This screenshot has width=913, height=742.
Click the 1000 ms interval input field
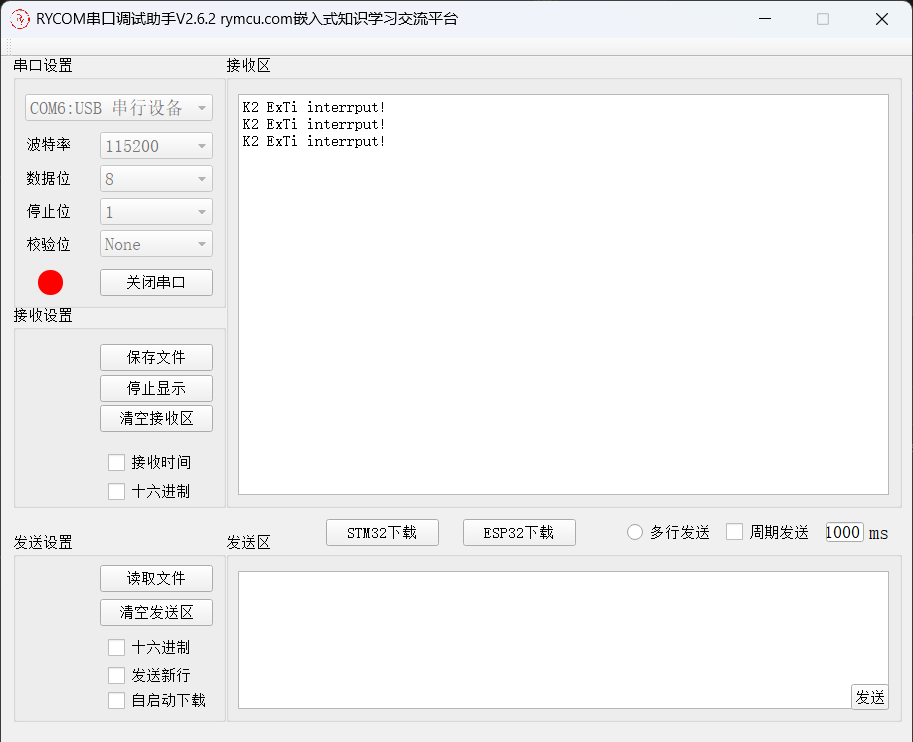coord(843,531)
